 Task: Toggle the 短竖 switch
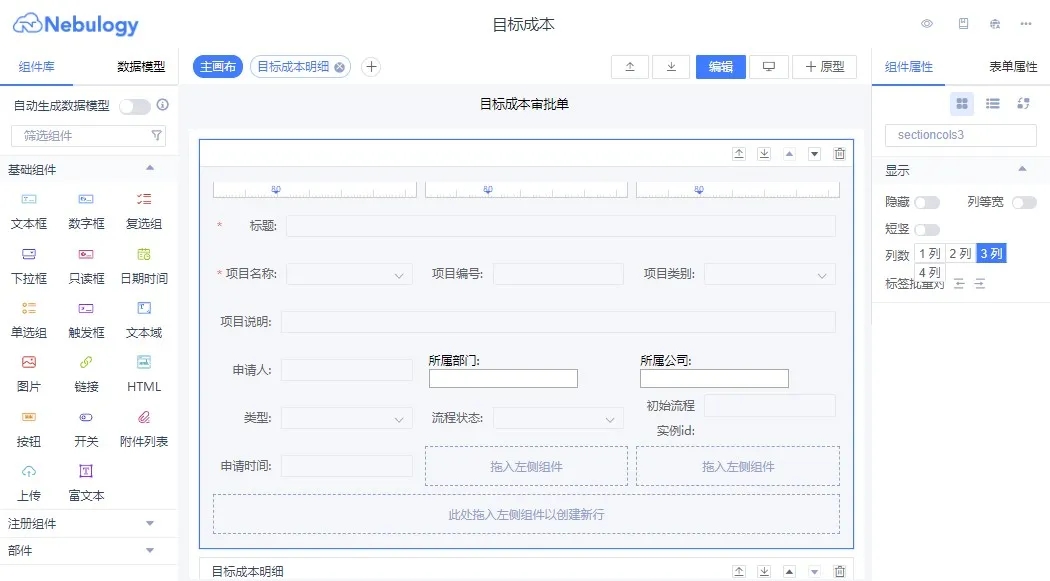(x=927, y=230)
